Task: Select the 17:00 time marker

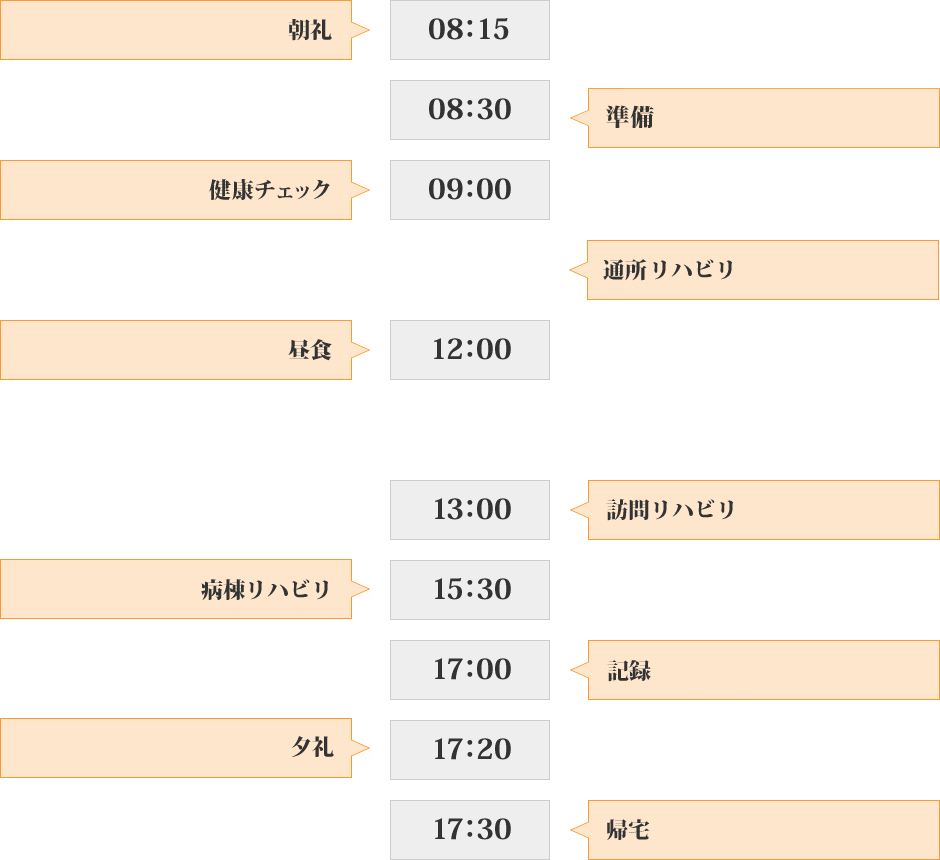Action: (x=469, y=670)
